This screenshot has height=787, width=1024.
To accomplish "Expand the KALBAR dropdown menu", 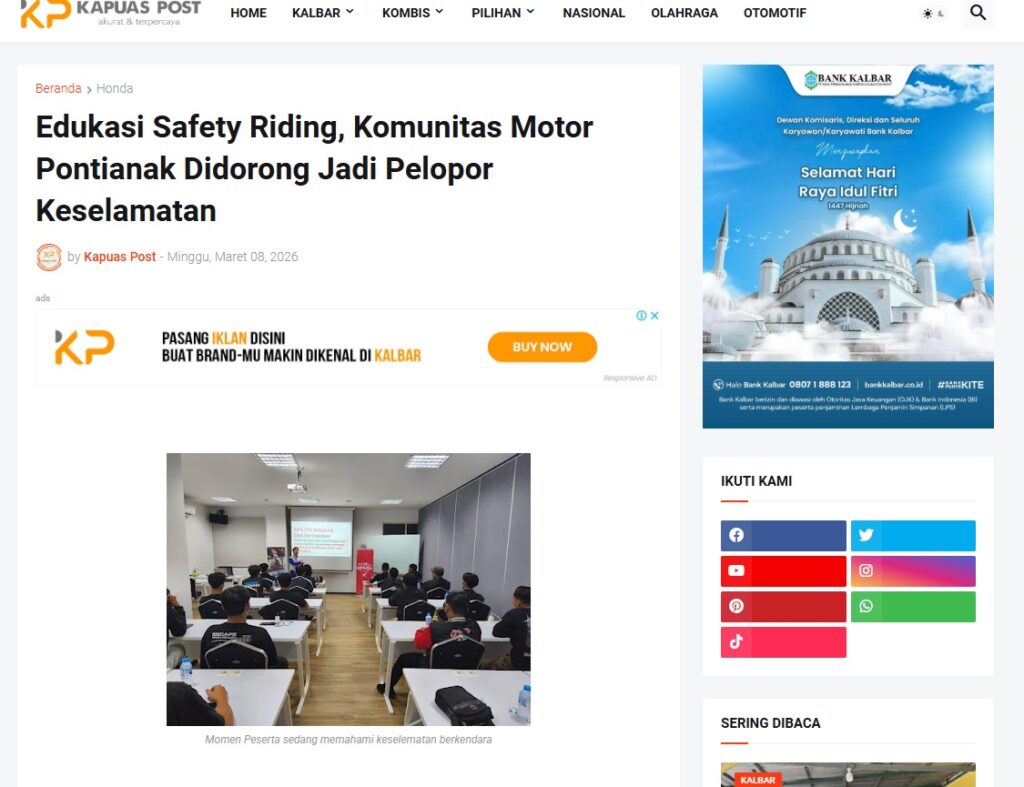I will pyautogui.click(x=323, y=12).
